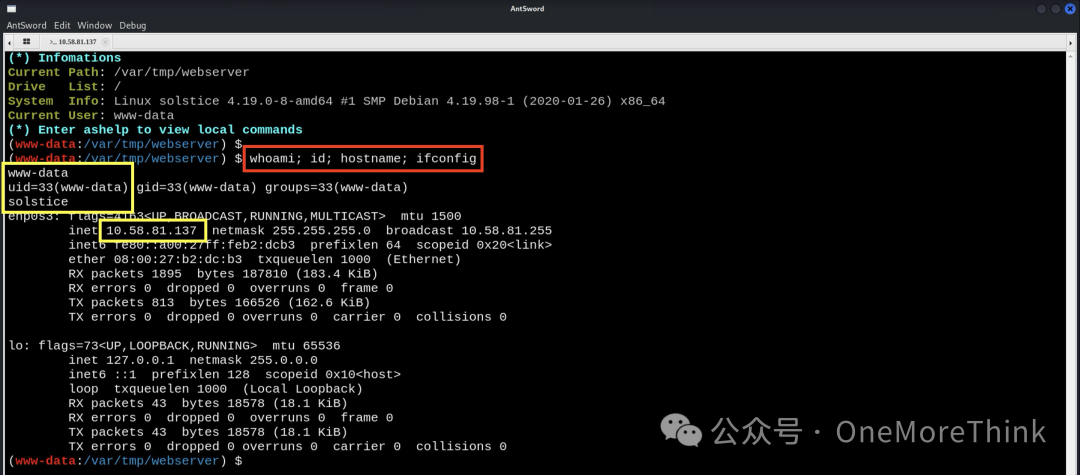Open the Debug menu
Screen dimensions: 1080x475
click(133, 25)
